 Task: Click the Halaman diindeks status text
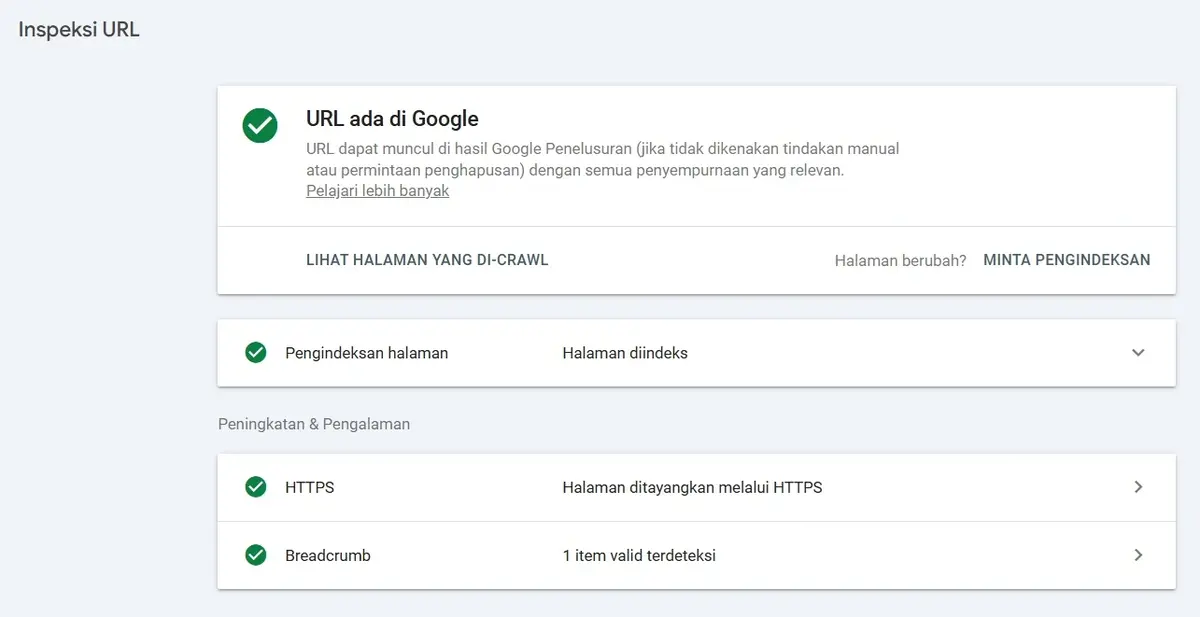click(x=625, y=353)
